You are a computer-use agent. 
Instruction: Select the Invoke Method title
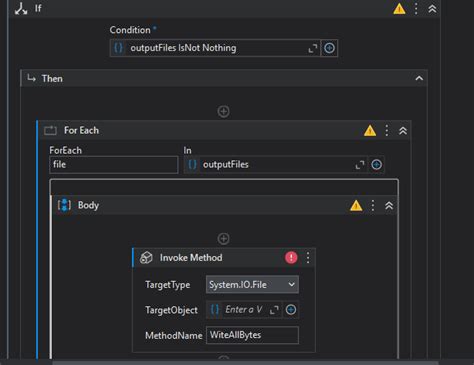click(x=191, y=258)
